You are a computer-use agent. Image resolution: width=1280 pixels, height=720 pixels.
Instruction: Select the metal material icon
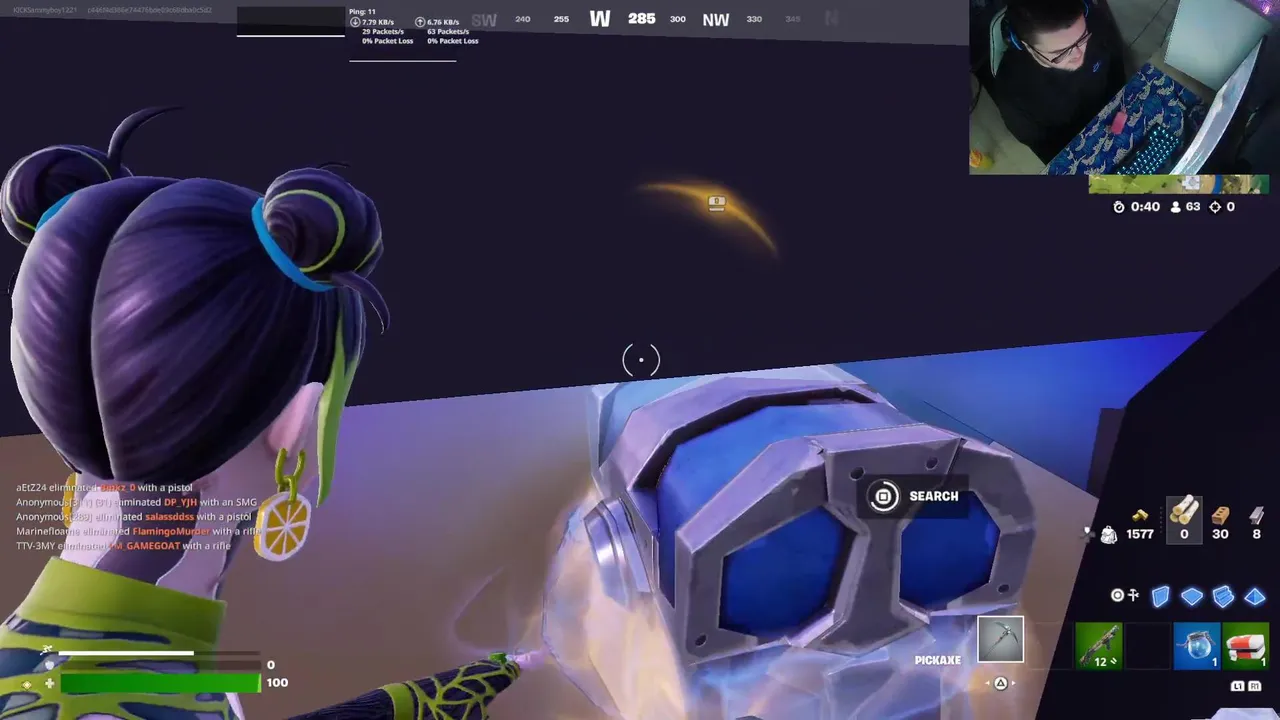1257,515
